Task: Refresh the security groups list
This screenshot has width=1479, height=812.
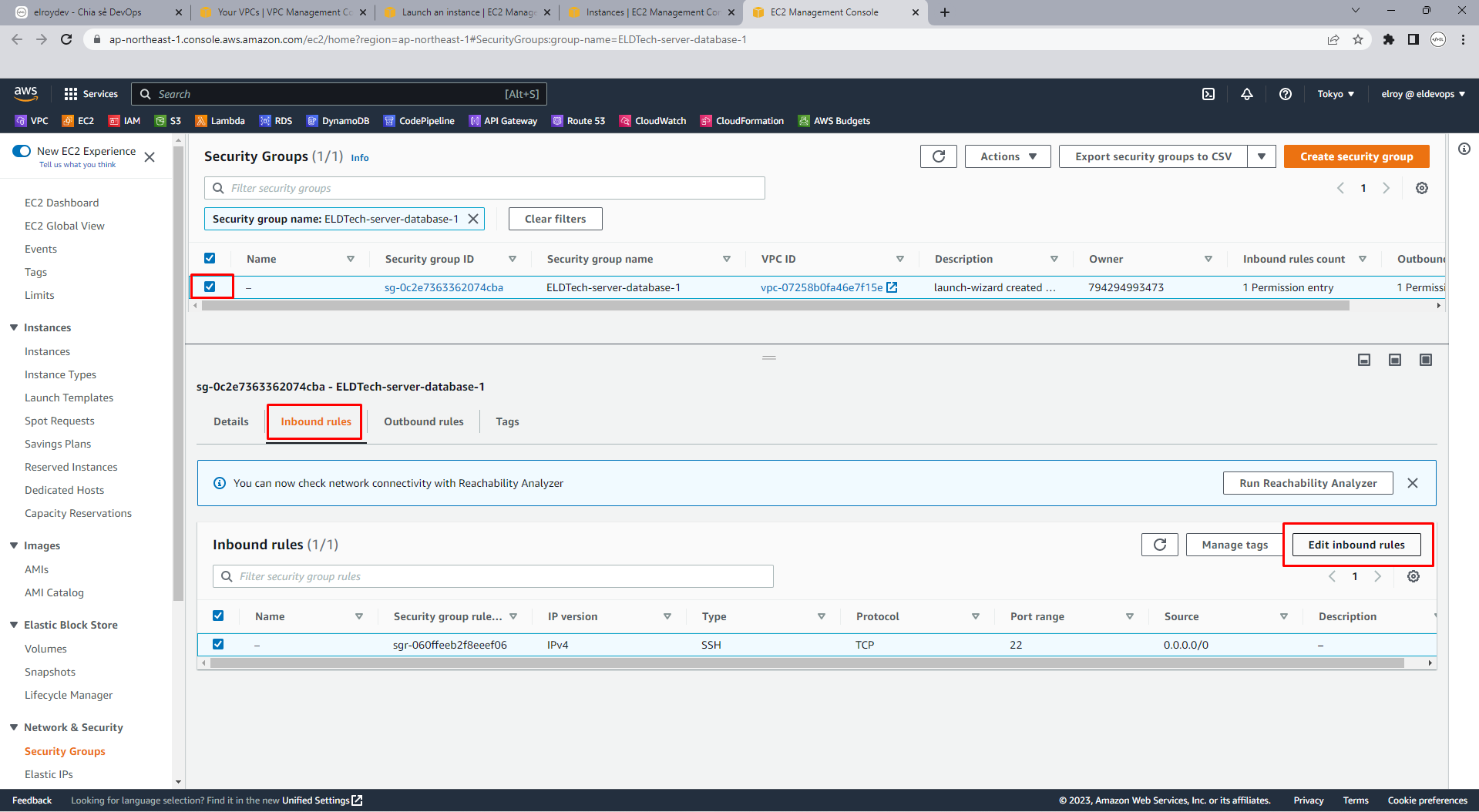Action: click(x=939, y=156)
